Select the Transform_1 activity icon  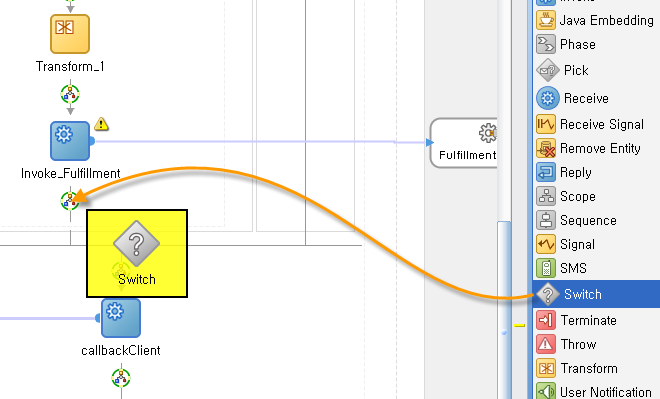point(70,34)
